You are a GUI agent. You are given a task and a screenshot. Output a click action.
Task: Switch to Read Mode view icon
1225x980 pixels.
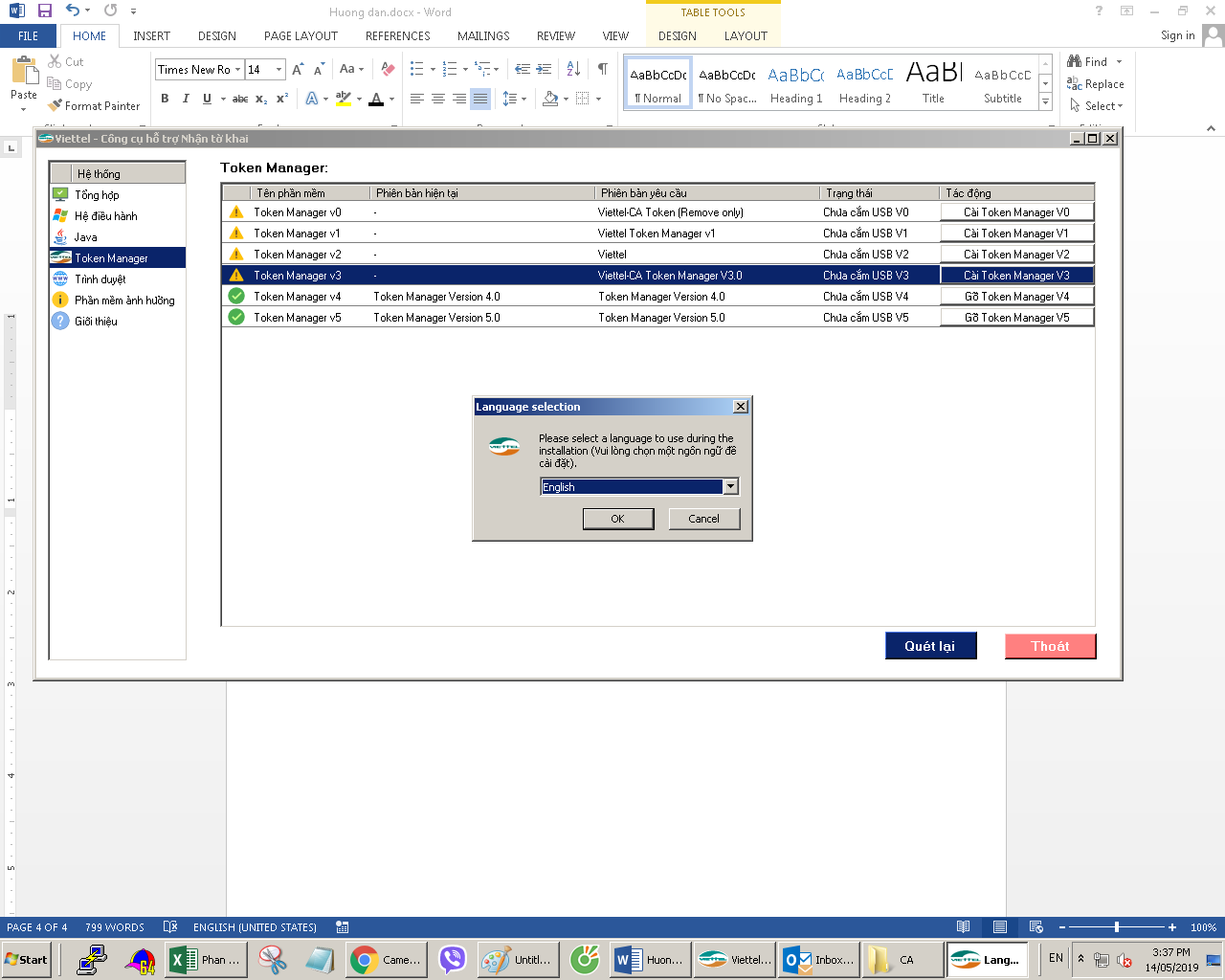coord(963,927)
